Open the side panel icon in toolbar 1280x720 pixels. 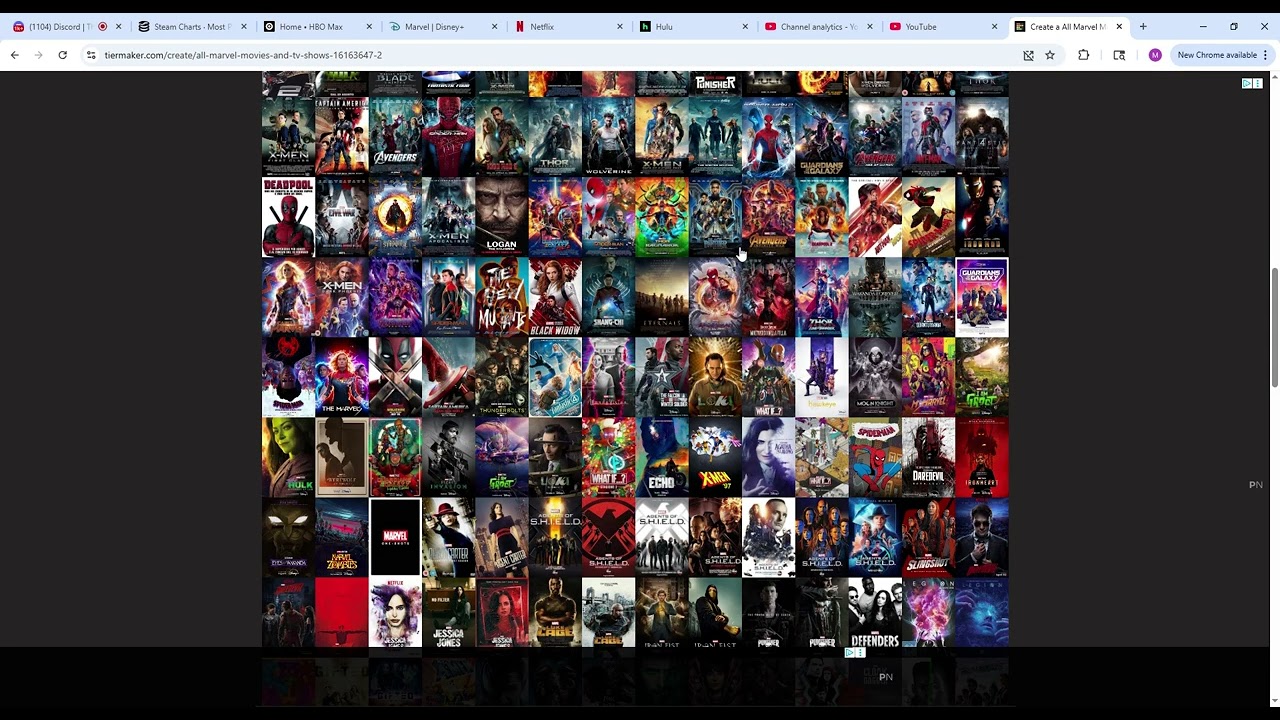1119,55
